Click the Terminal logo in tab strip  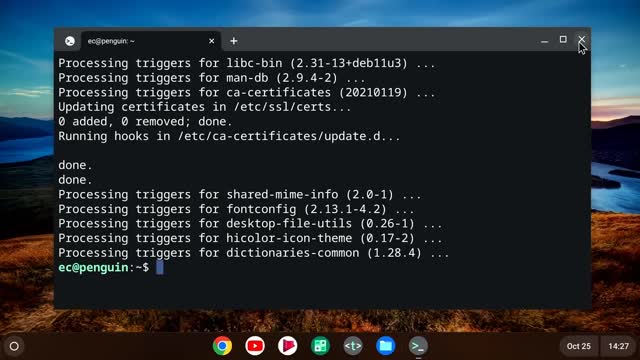(70, 41)
